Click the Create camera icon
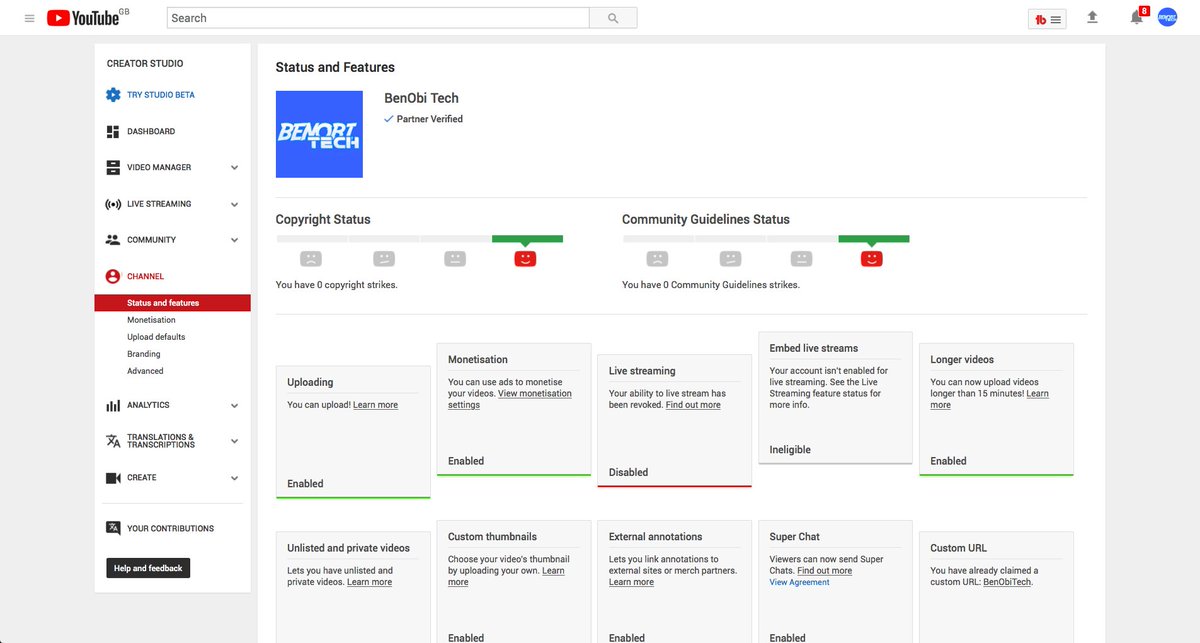The height and width of the screenshot is (643, 1200). (113, 478)
